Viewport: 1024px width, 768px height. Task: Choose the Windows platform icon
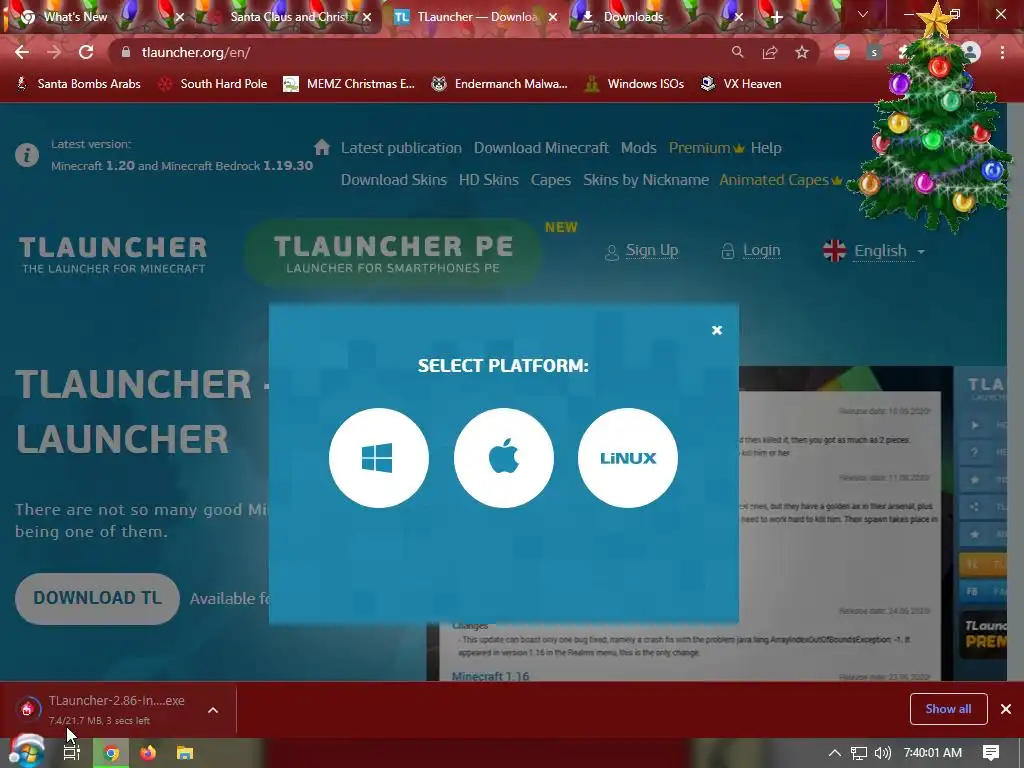(x=379, y=458)
